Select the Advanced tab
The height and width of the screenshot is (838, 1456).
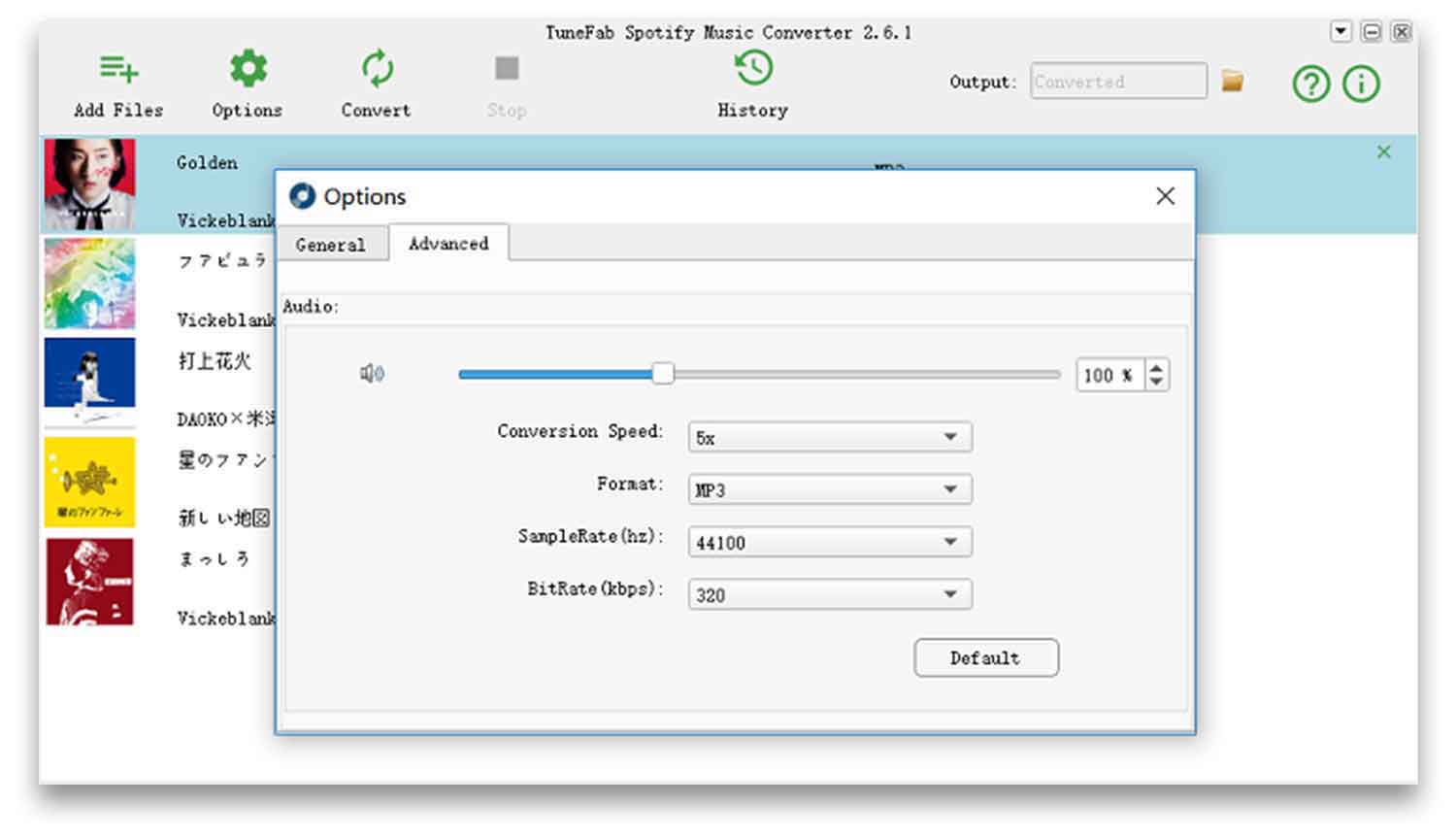447,244
